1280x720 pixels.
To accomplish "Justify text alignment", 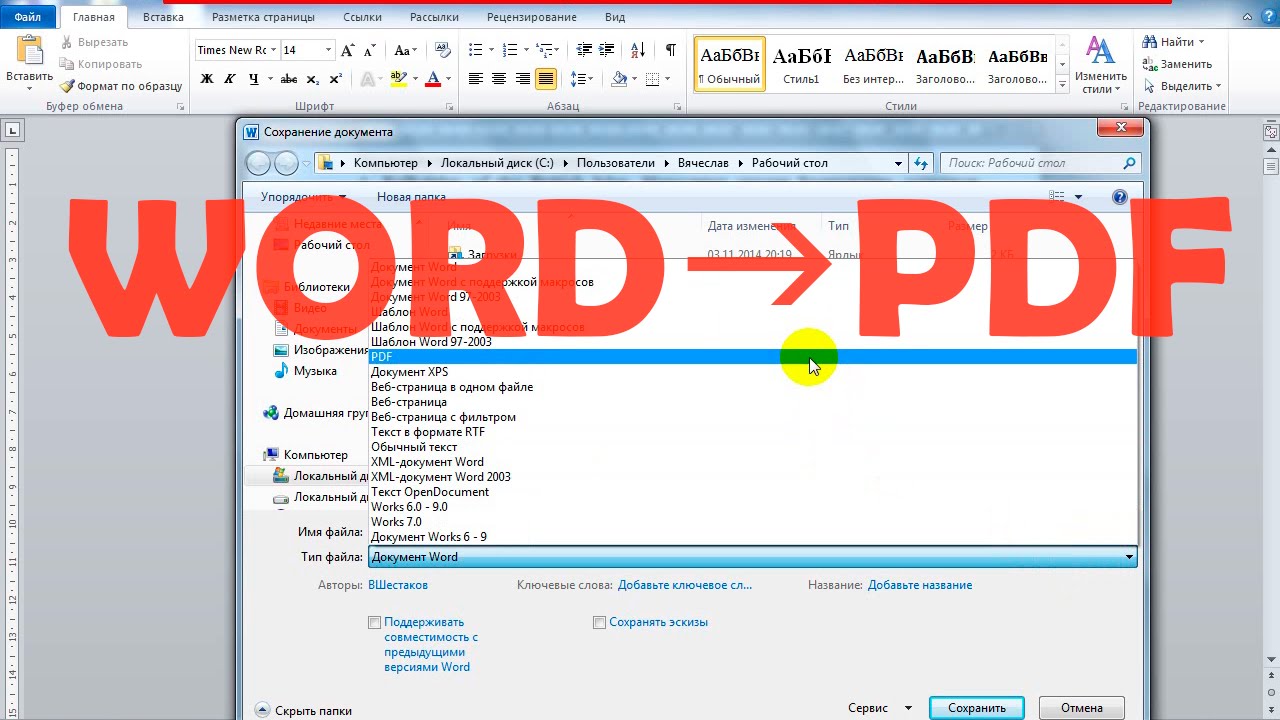I will point(546,79).
